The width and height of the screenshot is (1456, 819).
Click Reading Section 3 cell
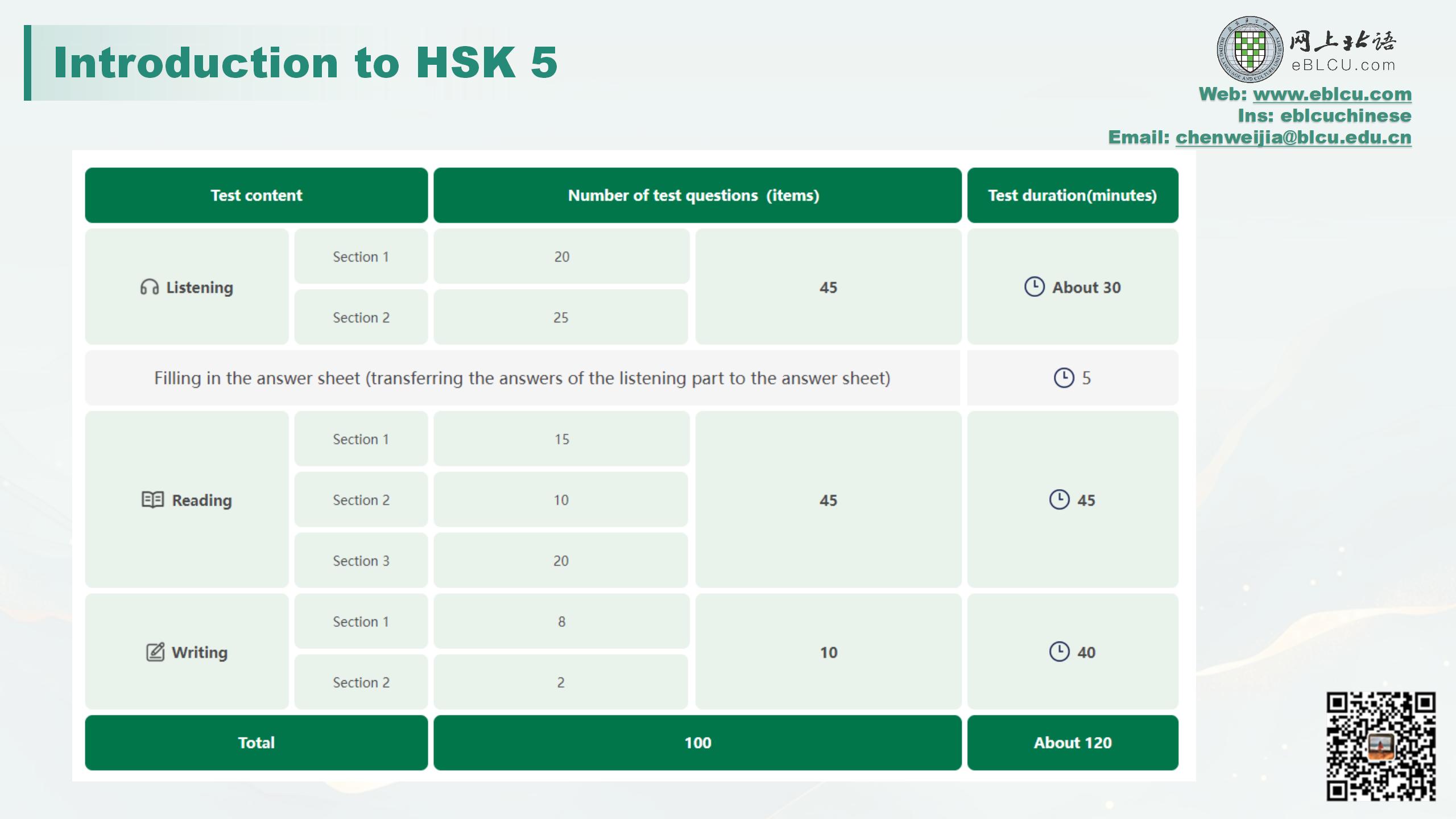pyautogui.click(x=361, y=560)
